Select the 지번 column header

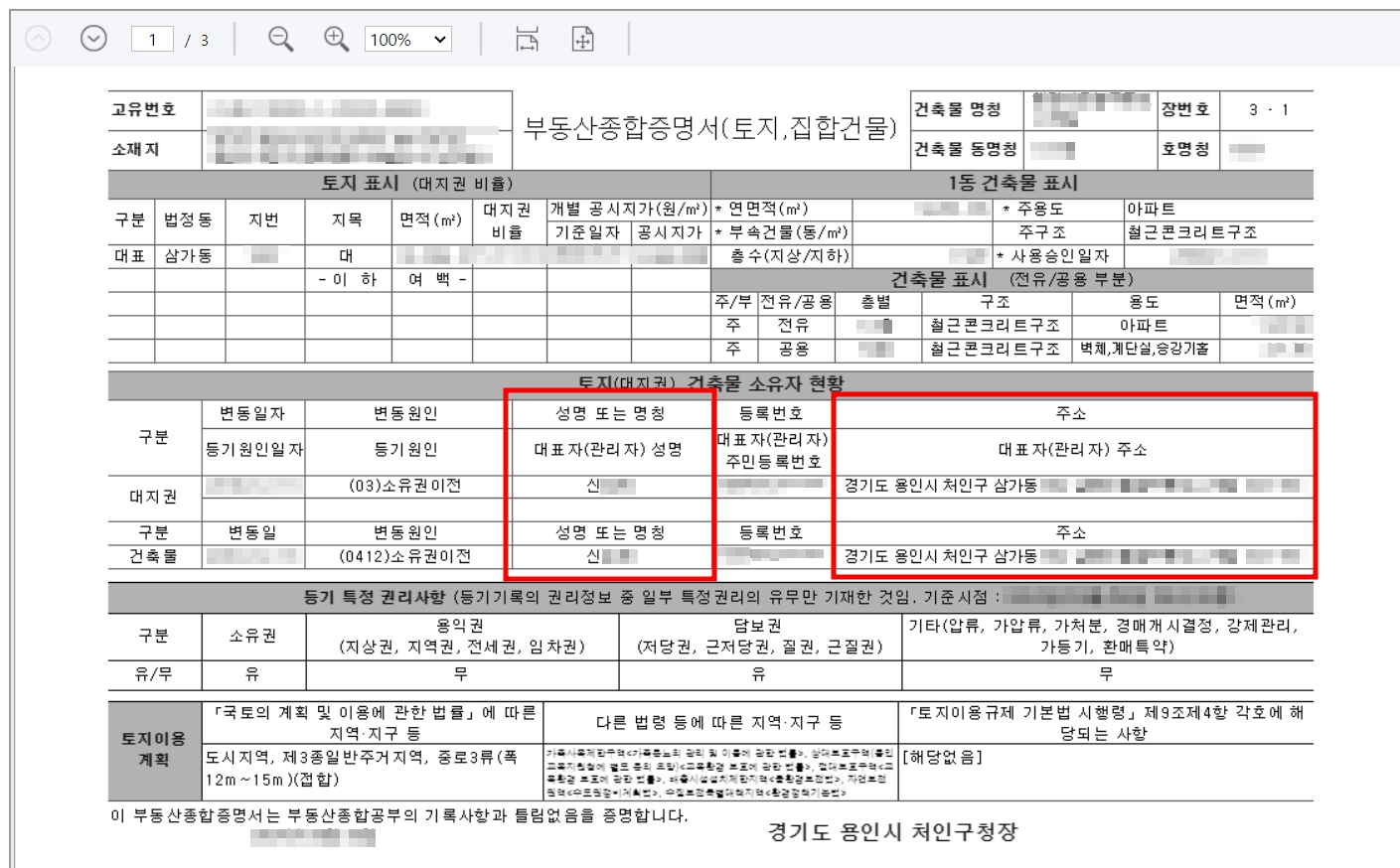click(264, 219)
